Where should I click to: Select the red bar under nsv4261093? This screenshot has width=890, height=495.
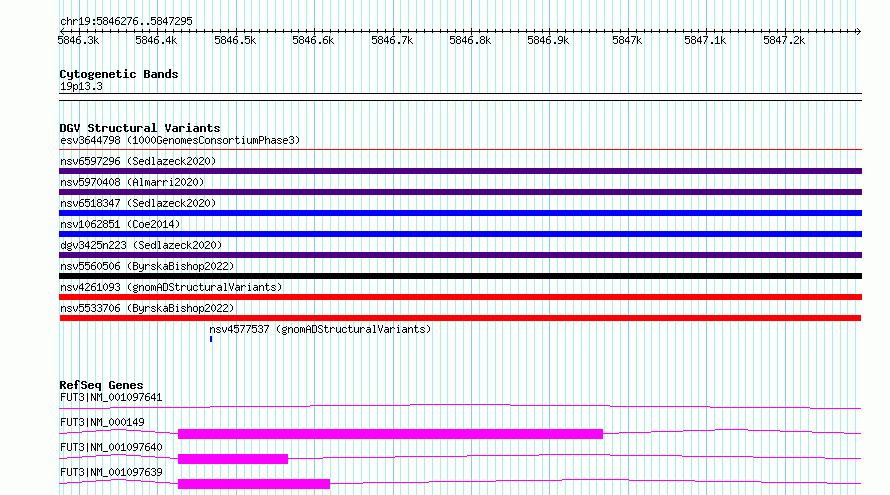pyautogui.click(x=460, y=297)
